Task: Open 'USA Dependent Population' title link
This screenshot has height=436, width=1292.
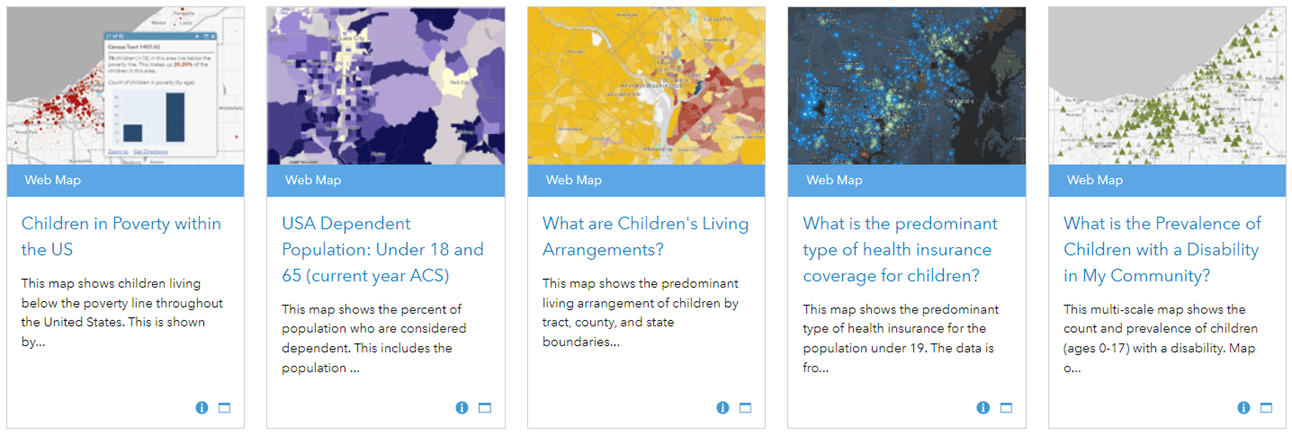Action: click(x=382, y=249)
